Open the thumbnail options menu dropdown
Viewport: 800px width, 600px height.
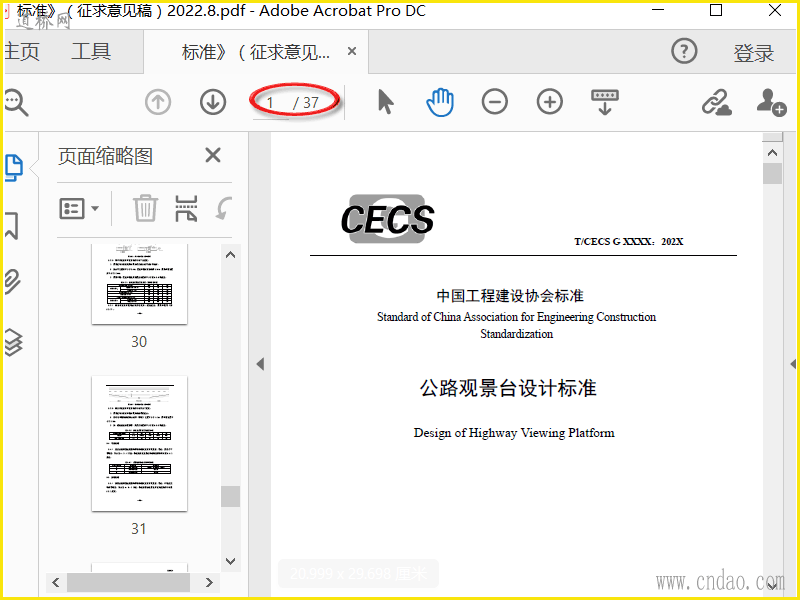79,209
